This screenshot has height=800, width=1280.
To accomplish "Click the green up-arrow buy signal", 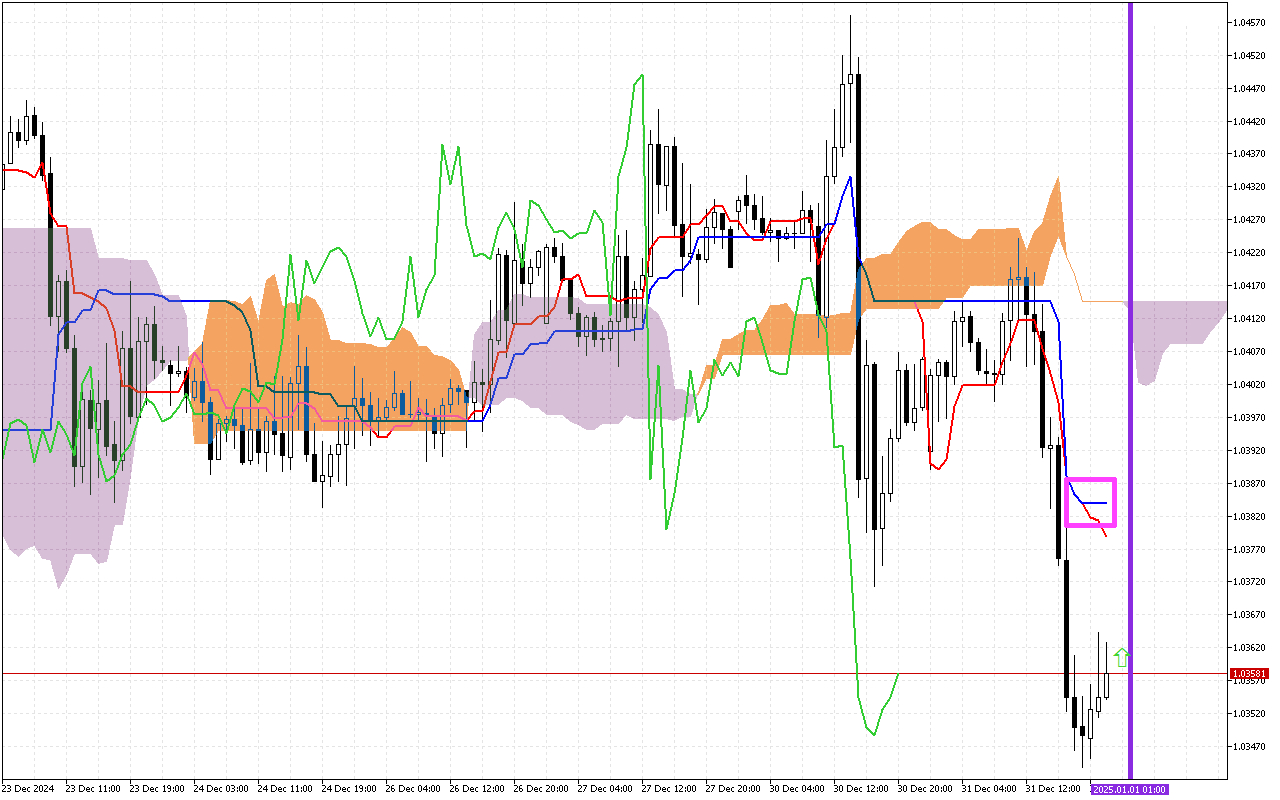I will click(x=1122, y=657).
